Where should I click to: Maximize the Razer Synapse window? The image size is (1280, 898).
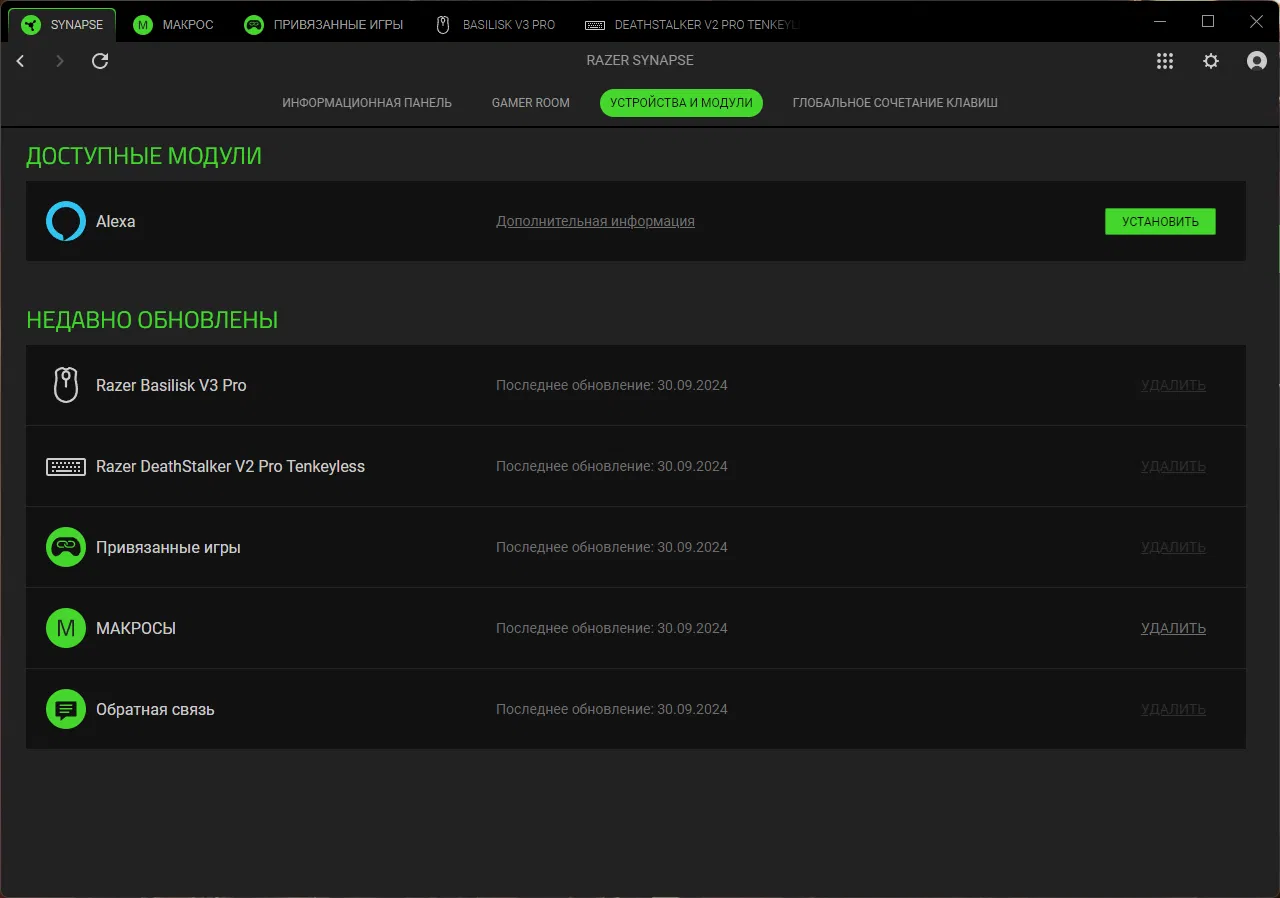pyautogui.click(x=1208, y=21)
